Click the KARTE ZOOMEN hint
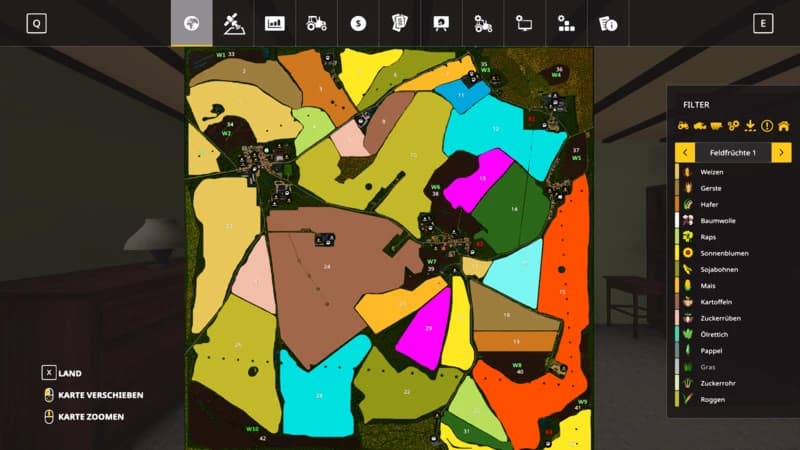The height and width of the screenshot is (450, 800). coord(84,417)
